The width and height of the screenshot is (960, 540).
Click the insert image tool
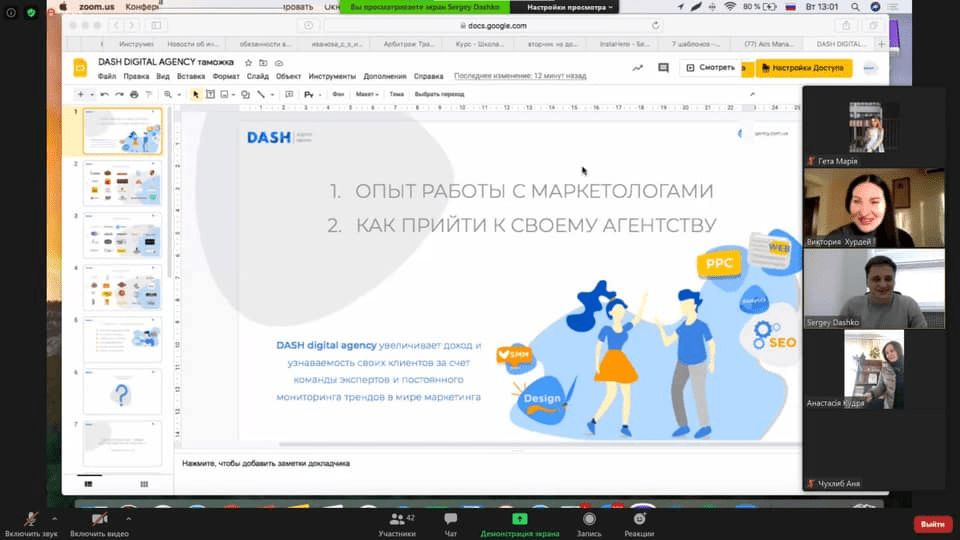pyautogui.click(x=225, y=94)
